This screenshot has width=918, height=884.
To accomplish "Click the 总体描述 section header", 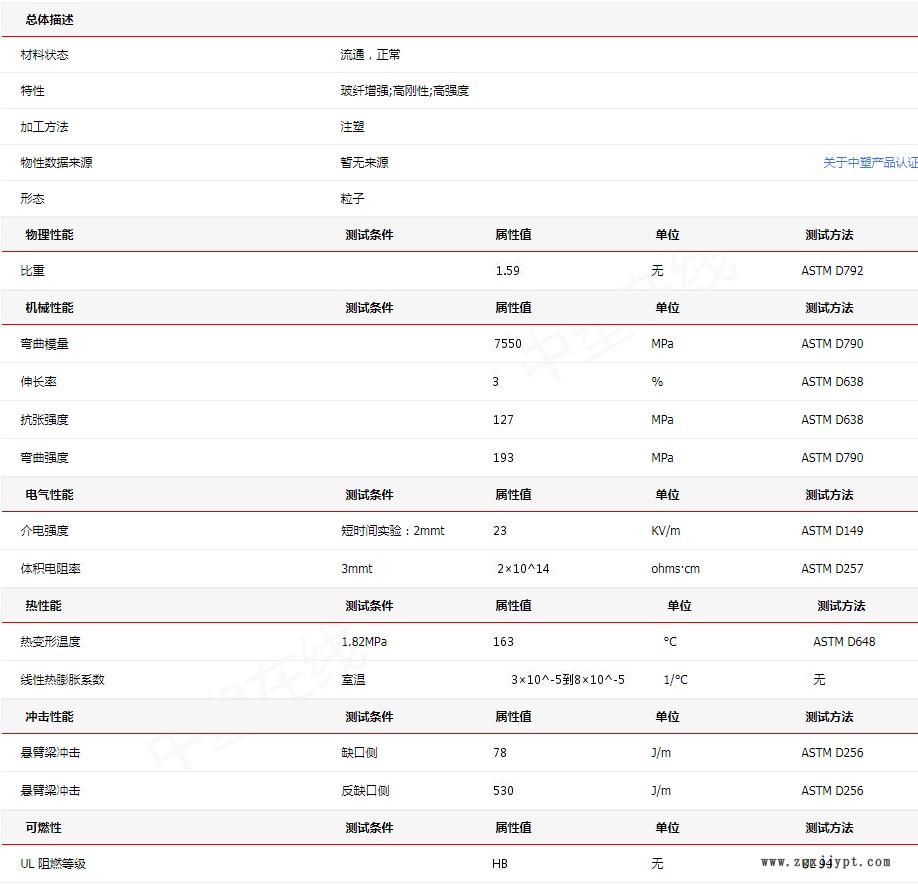I will click(x=49, y=20).
